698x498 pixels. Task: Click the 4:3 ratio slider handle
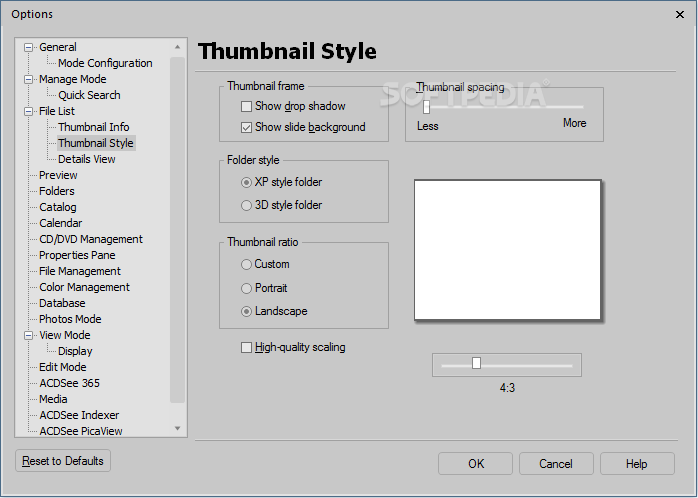tap(476, 363)
